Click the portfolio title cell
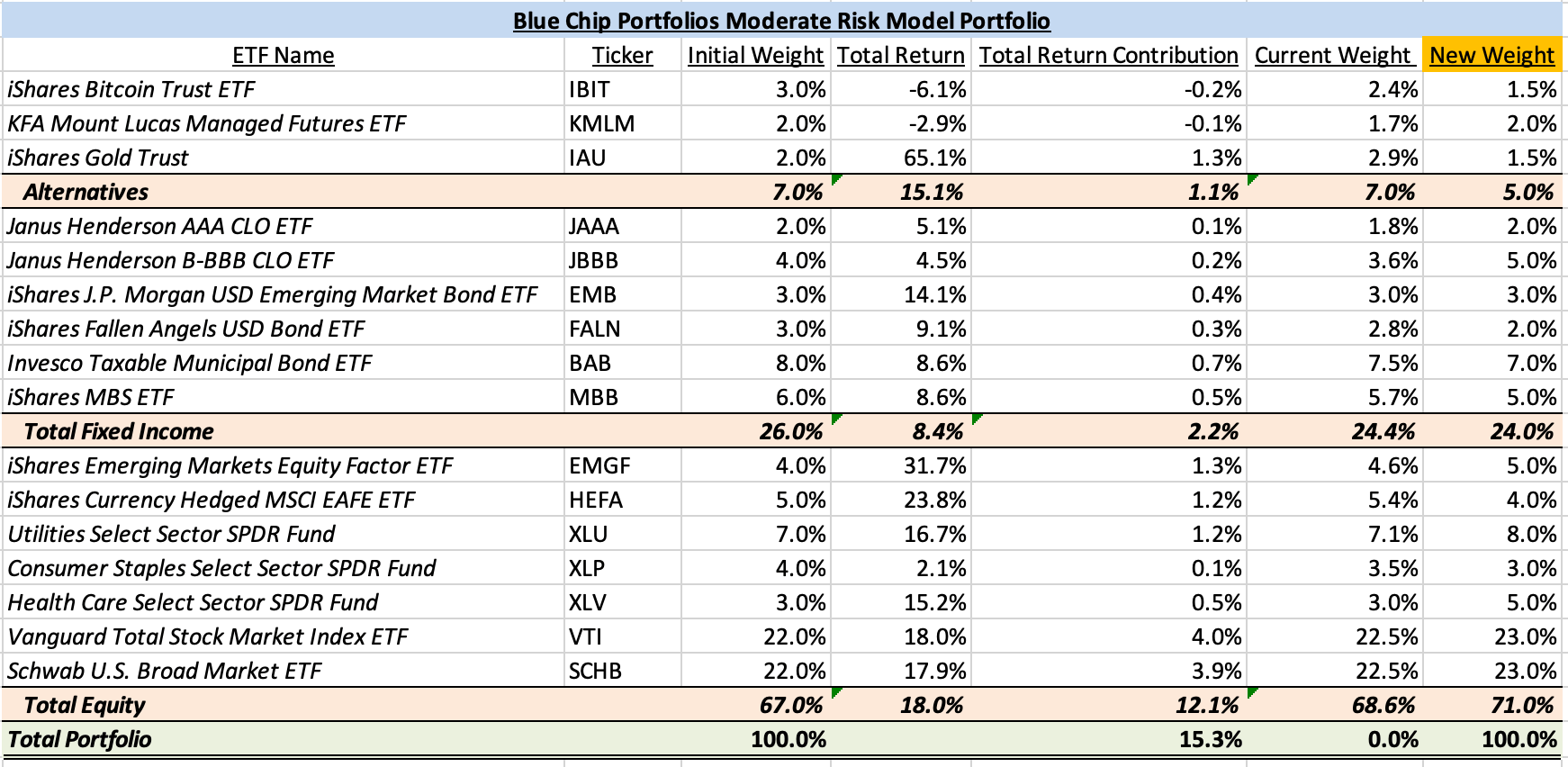Viewport: 1568px width, 767px height. [x=781, y=20]
